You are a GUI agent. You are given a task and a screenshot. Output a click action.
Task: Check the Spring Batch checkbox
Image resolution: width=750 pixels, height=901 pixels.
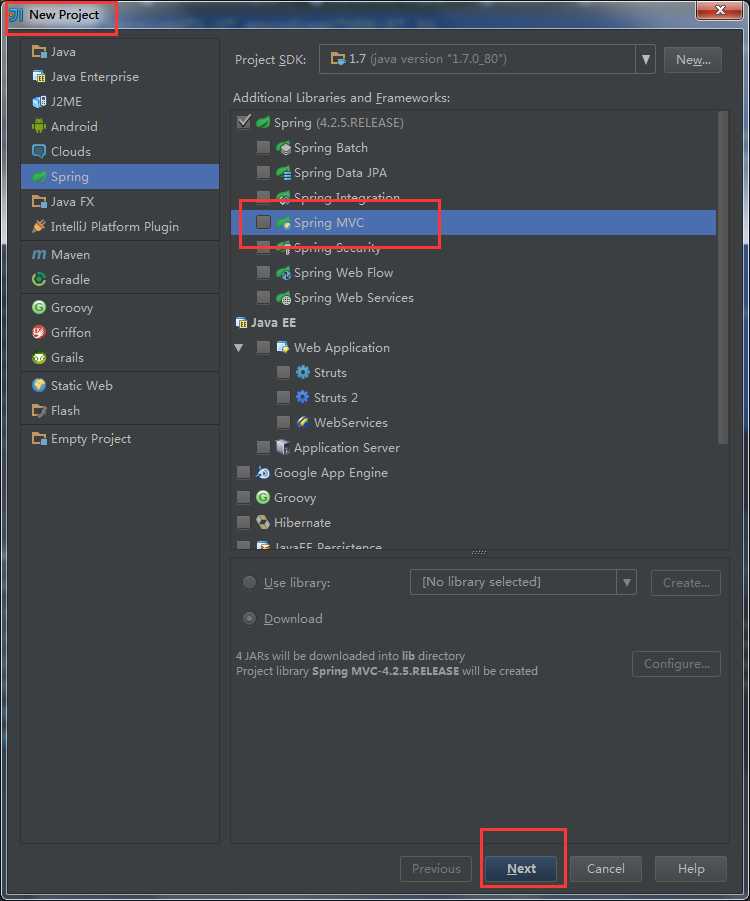point(263,147)
